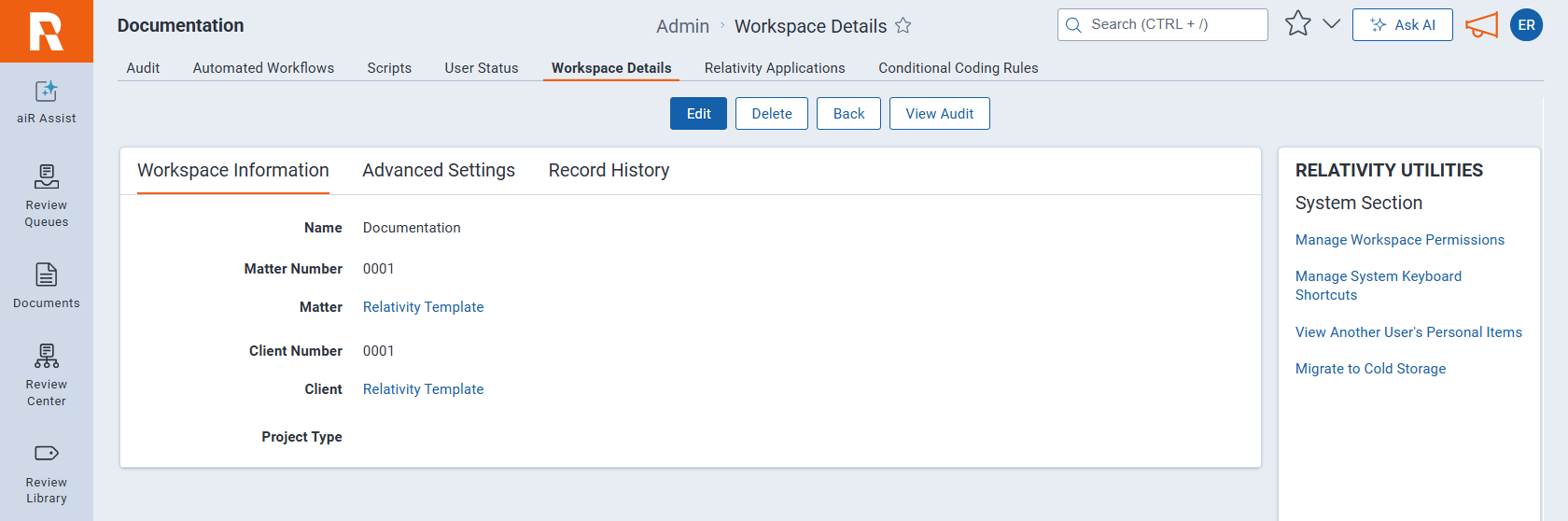Focus the Search (CTRL + /) field

[1163, 25]
